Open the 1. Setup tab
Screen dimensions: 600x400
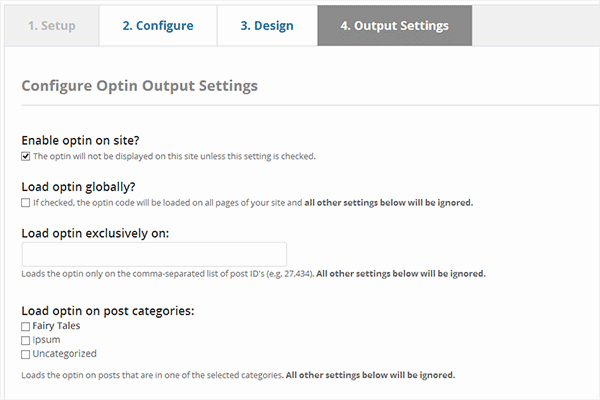(52, 26)
